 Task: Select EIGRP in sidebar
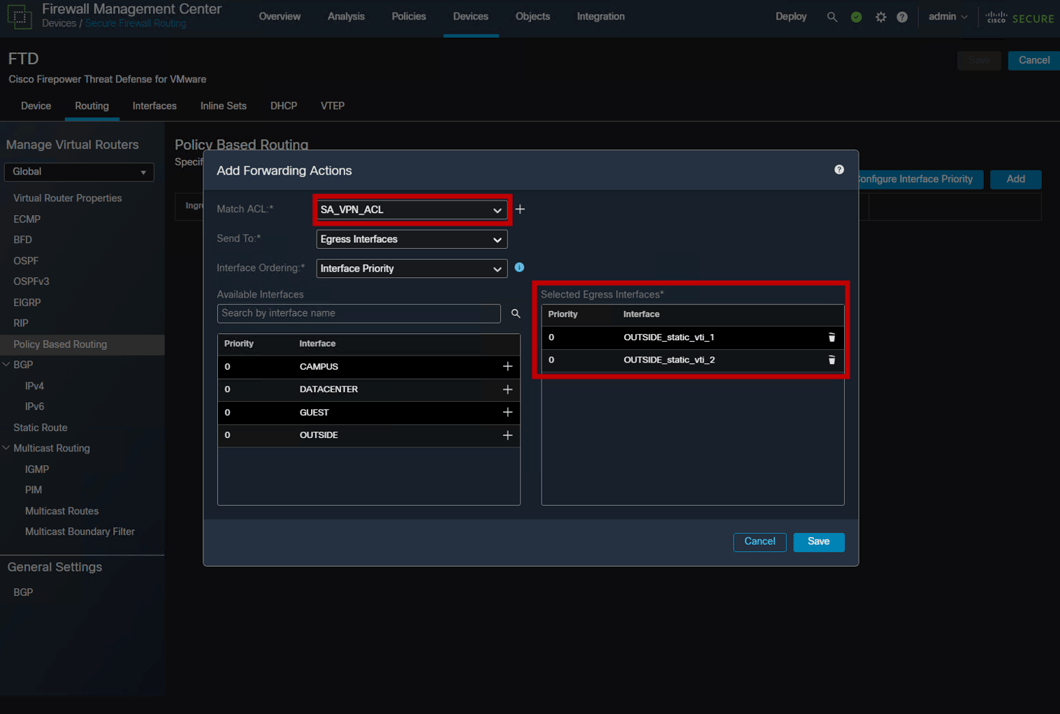(27, 302)
